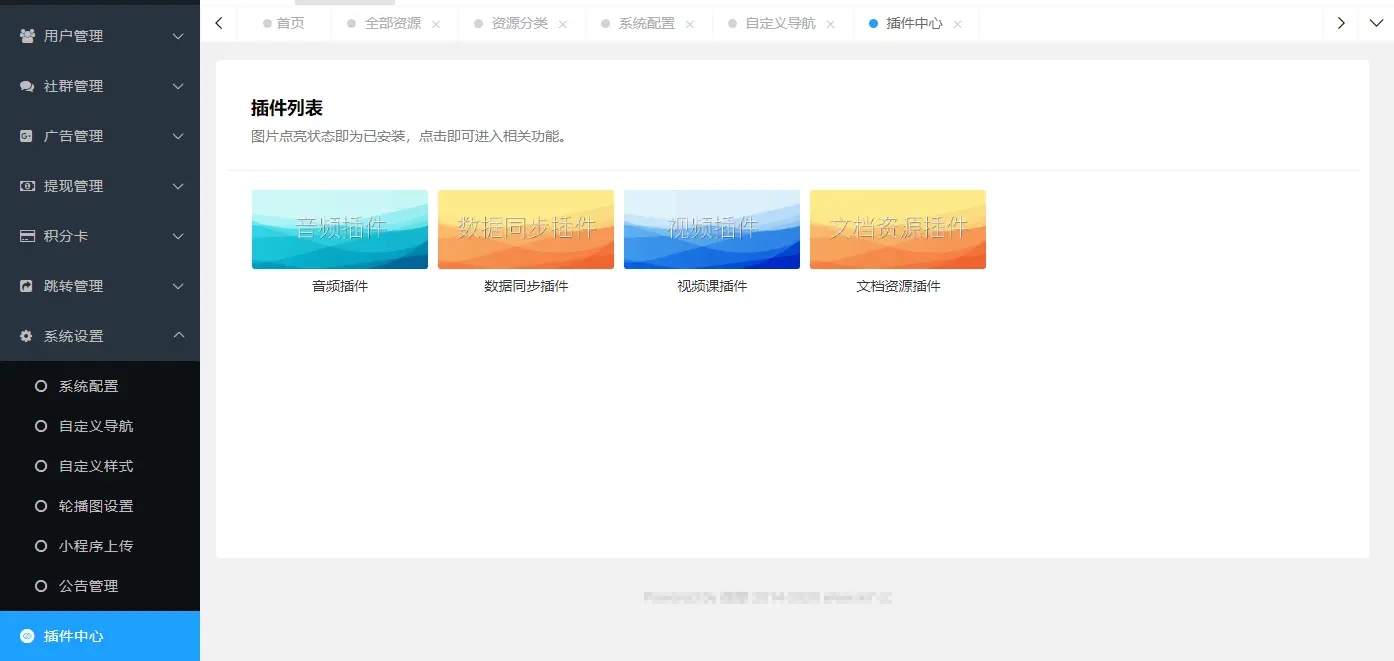Click the 系统设置 gear icon
1394x661 pixels.
tap(24, 336)
